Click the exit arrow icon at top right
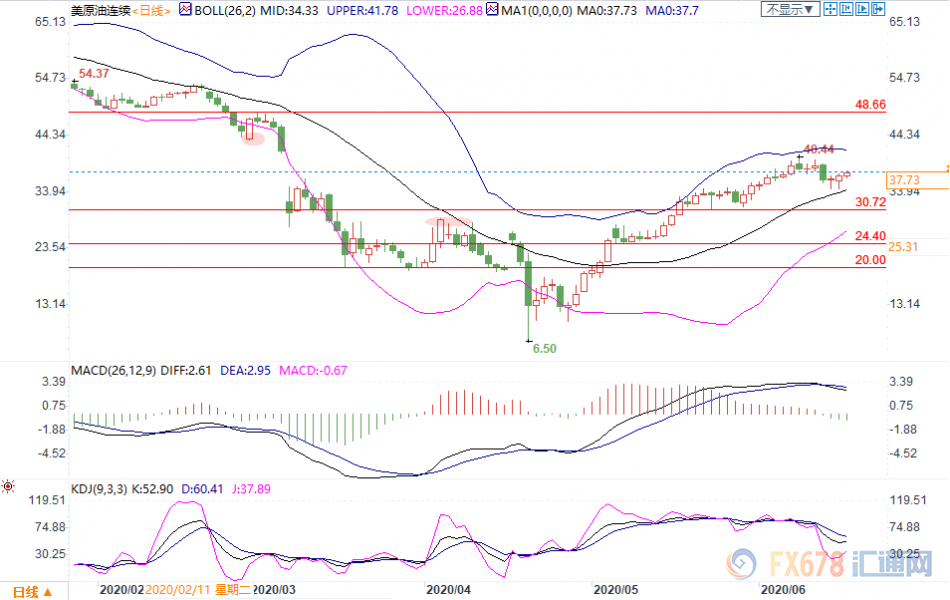This screenshot has height=600, width=950. click(878, 9)
